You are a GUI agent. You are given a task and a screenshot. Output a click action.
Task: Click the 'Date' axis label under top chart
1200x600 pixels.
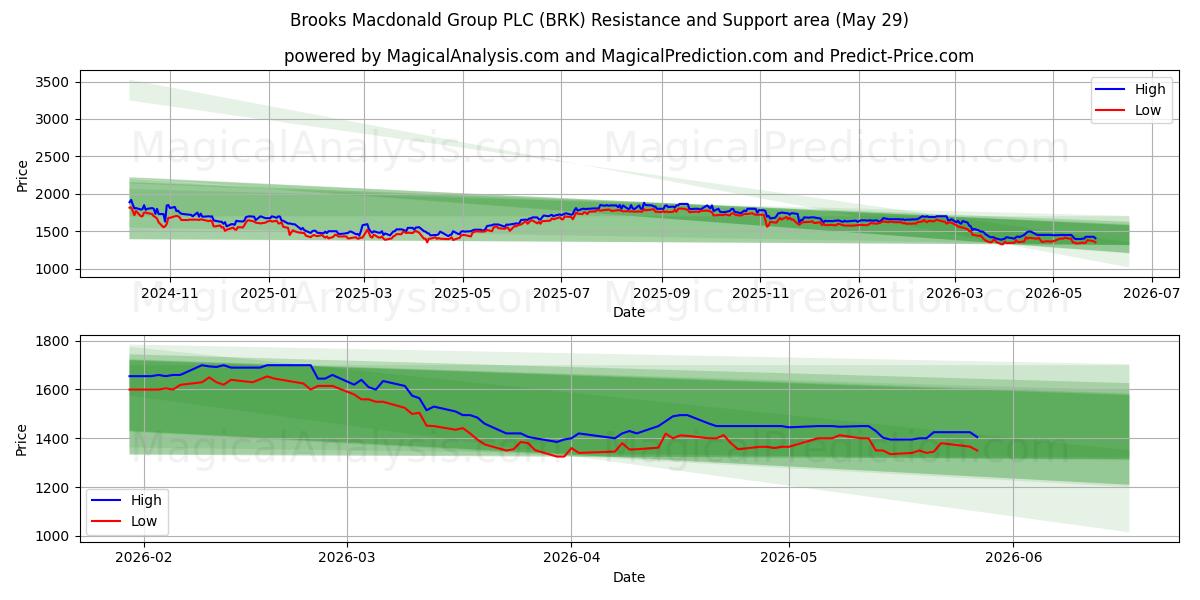click(629, 312)
